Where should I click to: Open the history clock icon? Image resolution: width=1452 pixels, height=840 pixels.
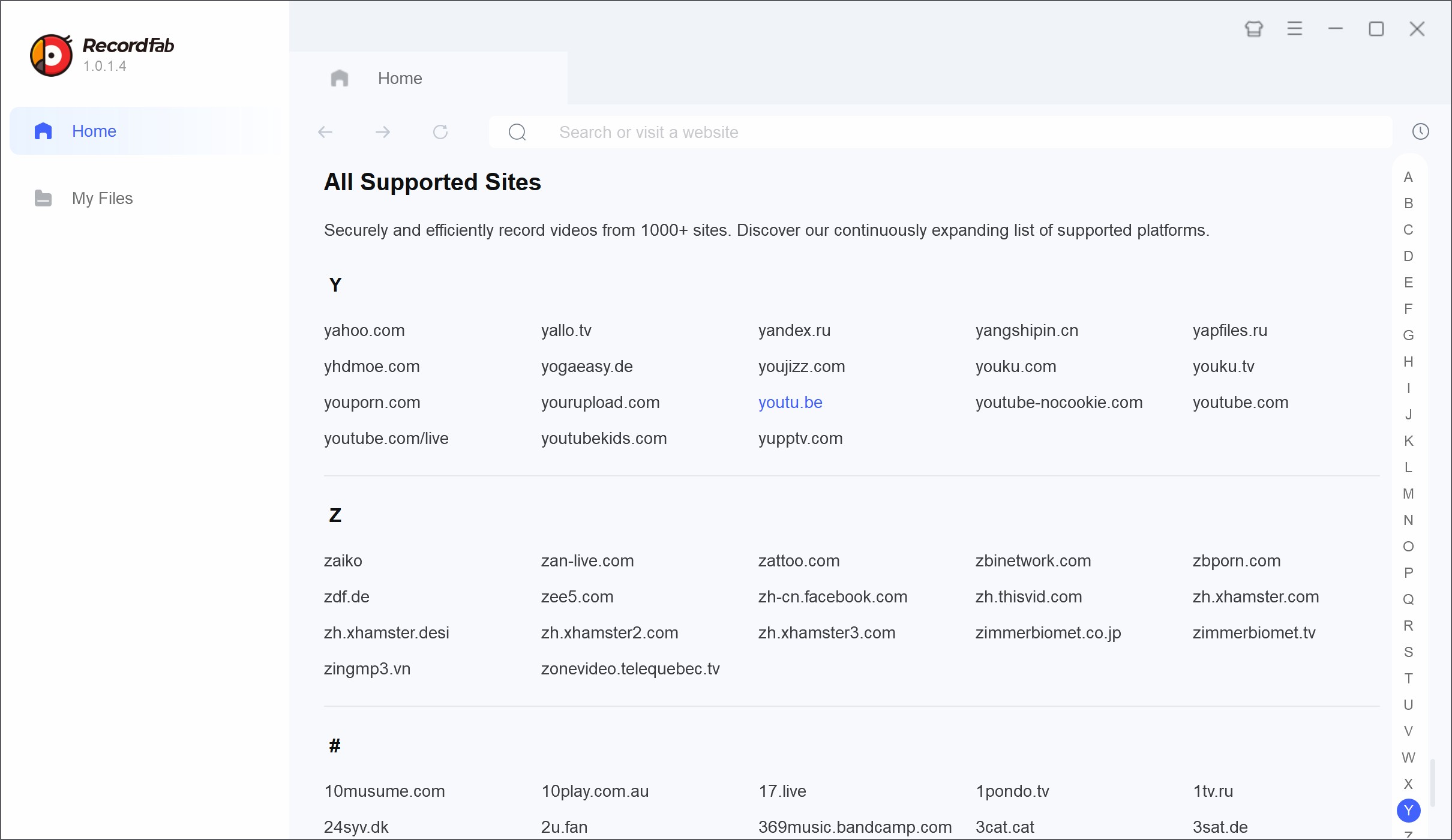point(1420,131)
